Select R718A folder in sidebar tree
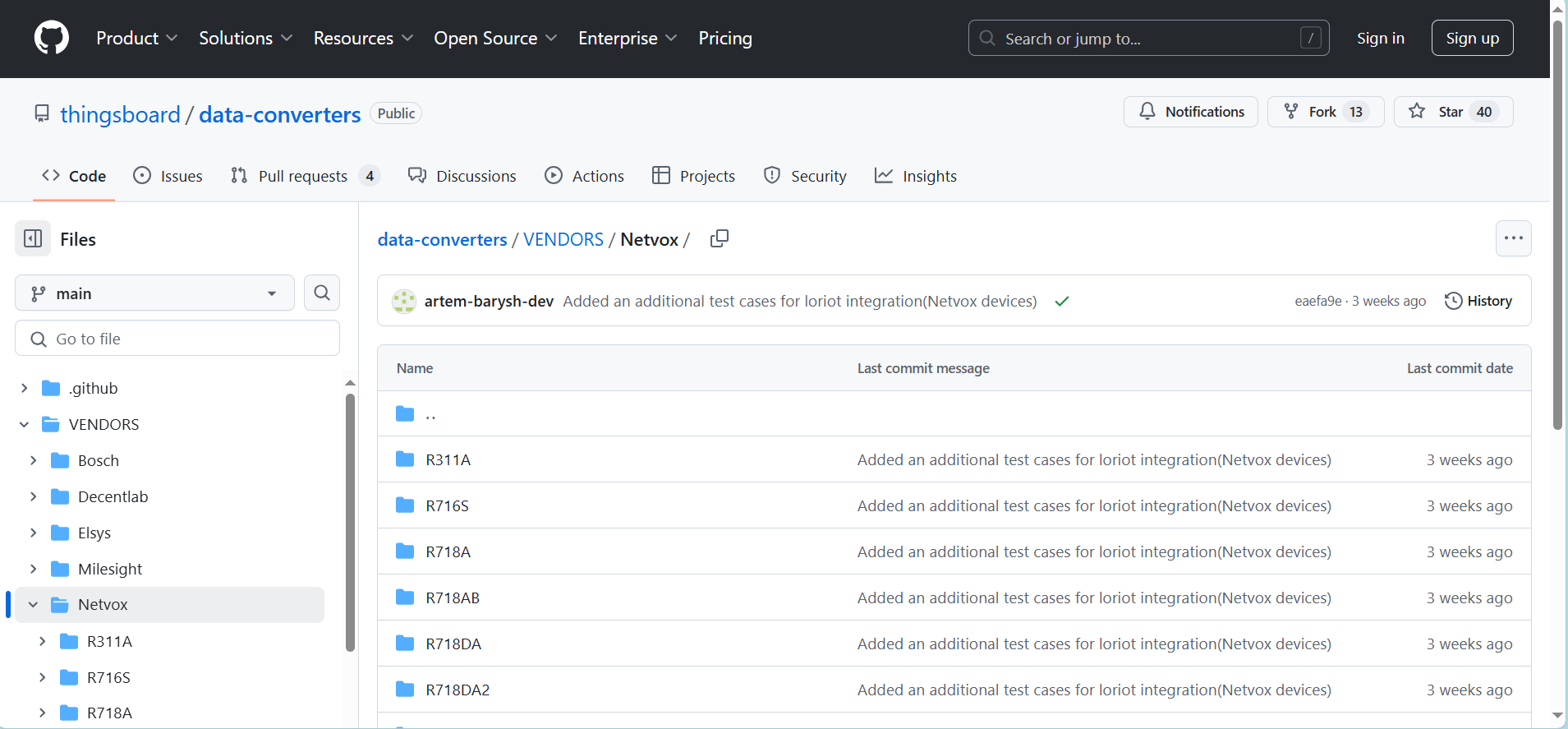 point(109,713)
